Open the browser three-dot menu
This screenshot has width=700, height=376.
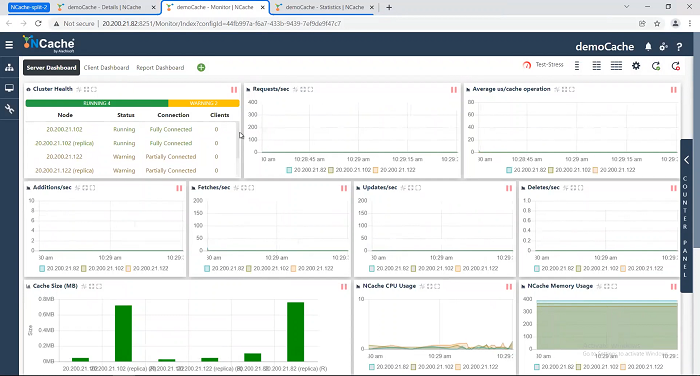[x=690, y=23]
